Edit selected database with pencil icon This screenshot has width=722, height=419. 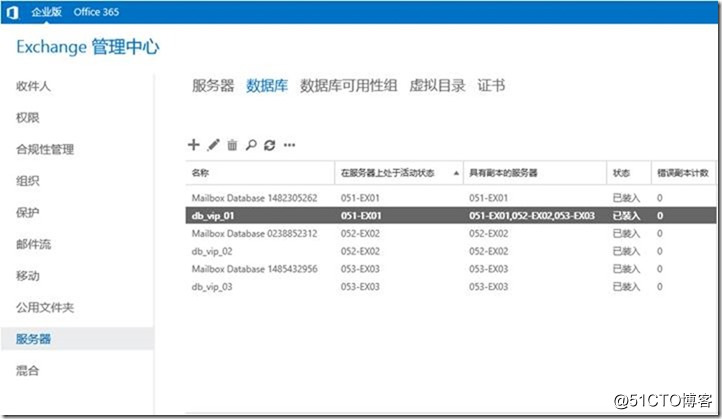point(213,145)
